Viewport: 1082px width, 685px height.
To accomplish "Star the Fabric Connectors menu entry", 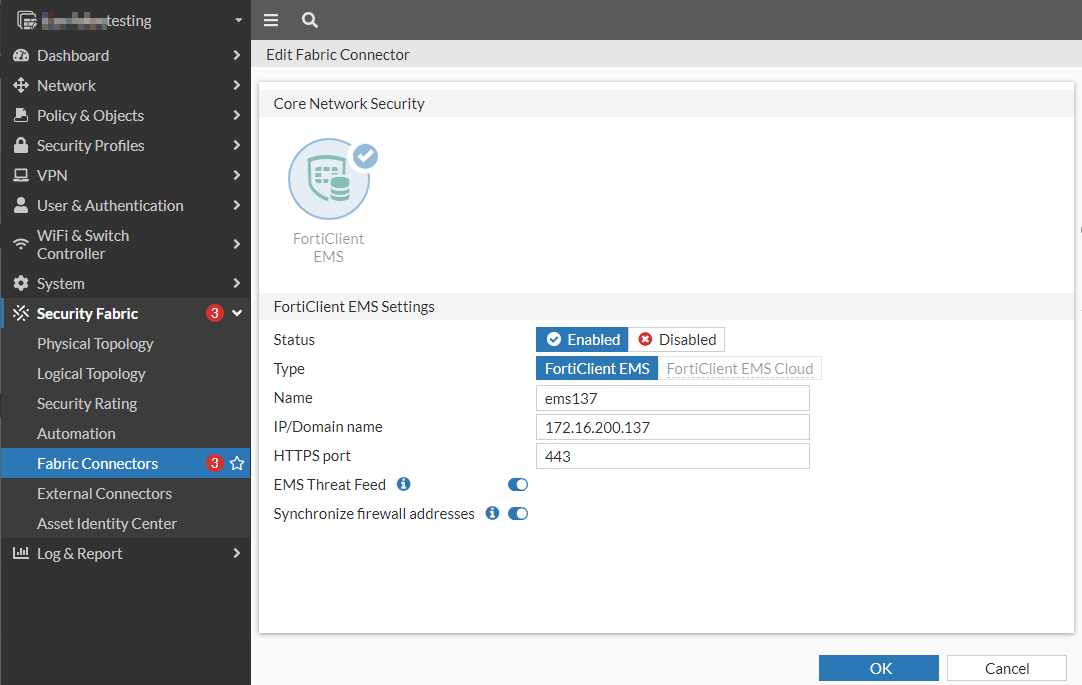I will tap(237, 463).
